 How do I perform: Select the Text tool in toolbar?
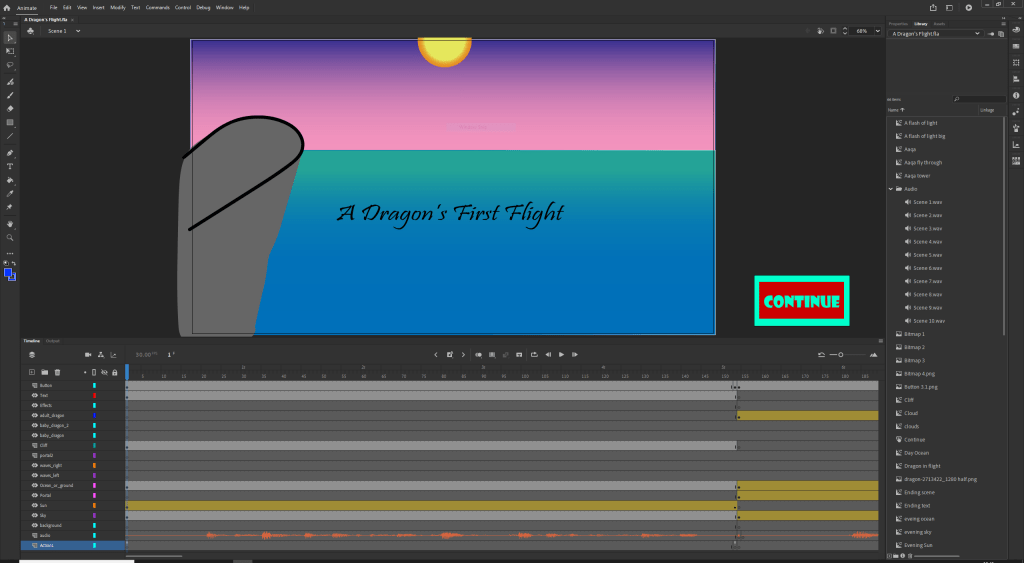(x=10, y=166)
